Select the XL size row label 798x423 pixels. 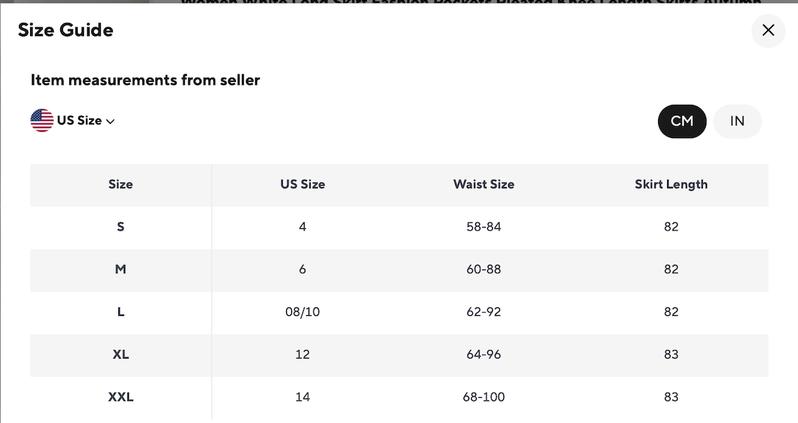(x=120, y=354)
